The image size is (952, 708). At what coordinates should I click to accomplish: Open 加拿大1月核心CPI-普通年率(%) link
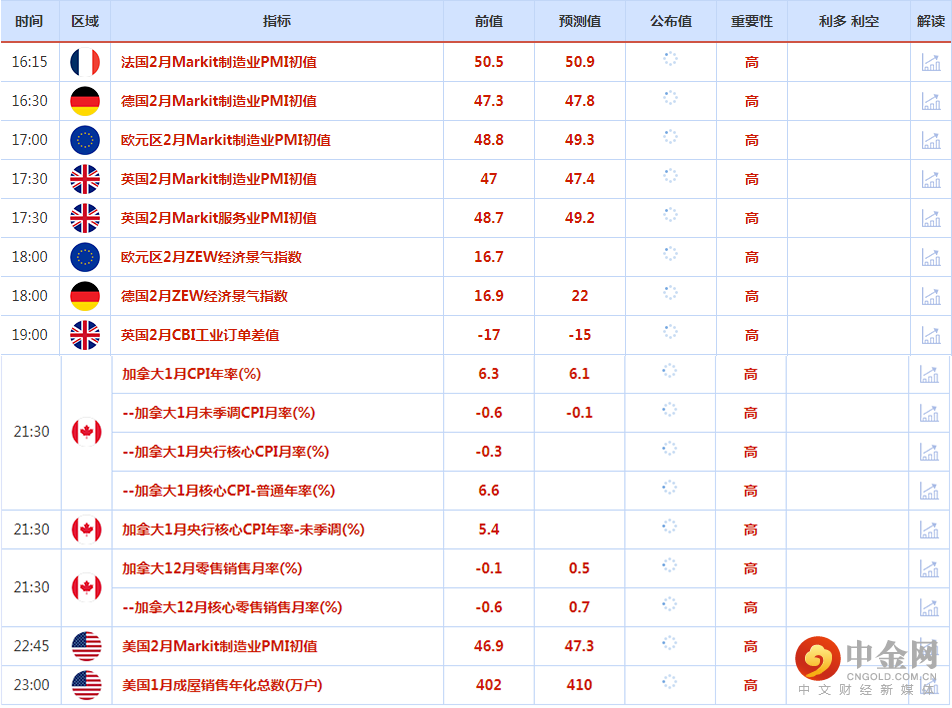(x=228, y=491)
